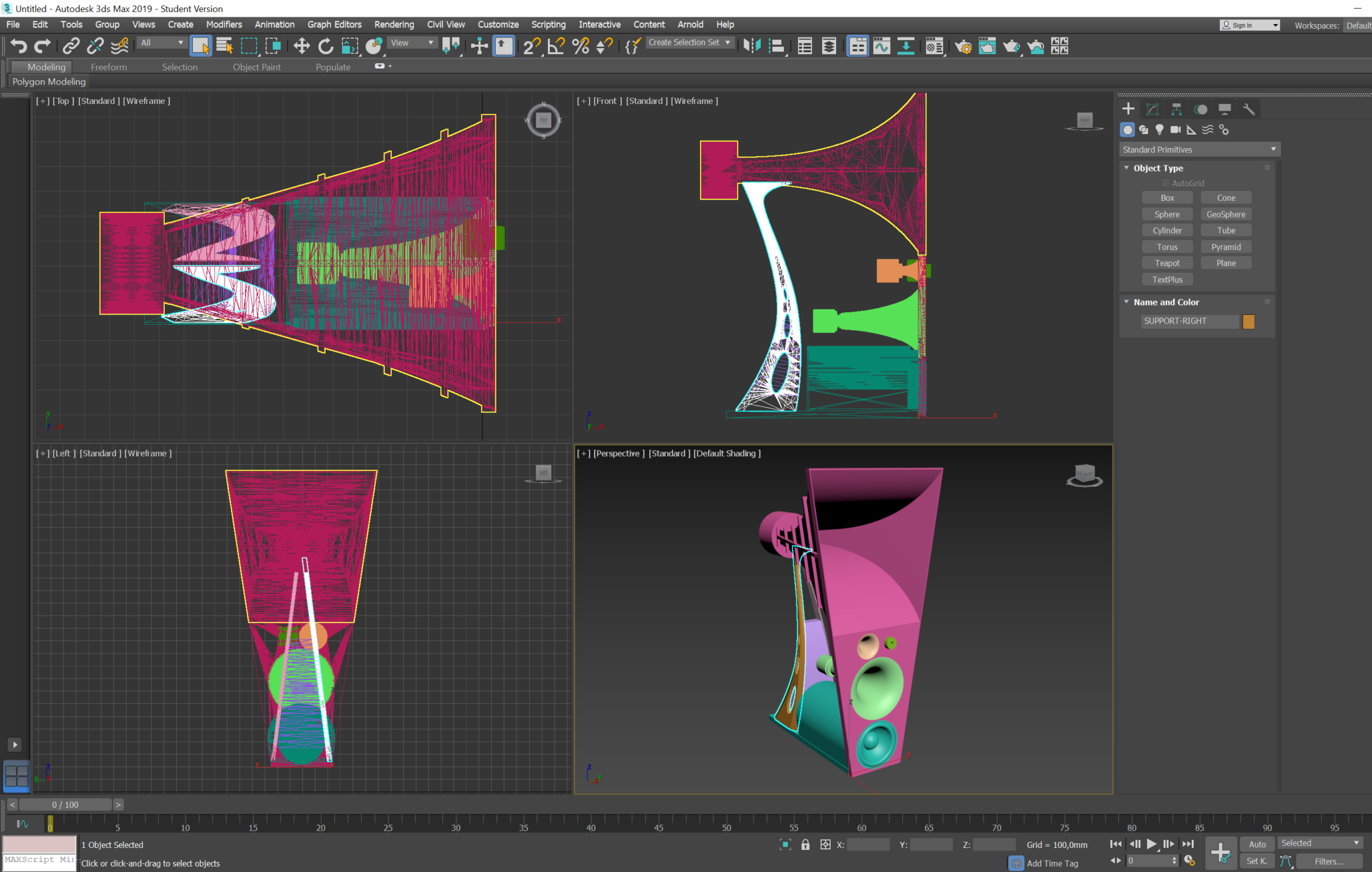Enable the AutoGrid checkbox
Screen dimensions: 1372x872
[1166, 183]
